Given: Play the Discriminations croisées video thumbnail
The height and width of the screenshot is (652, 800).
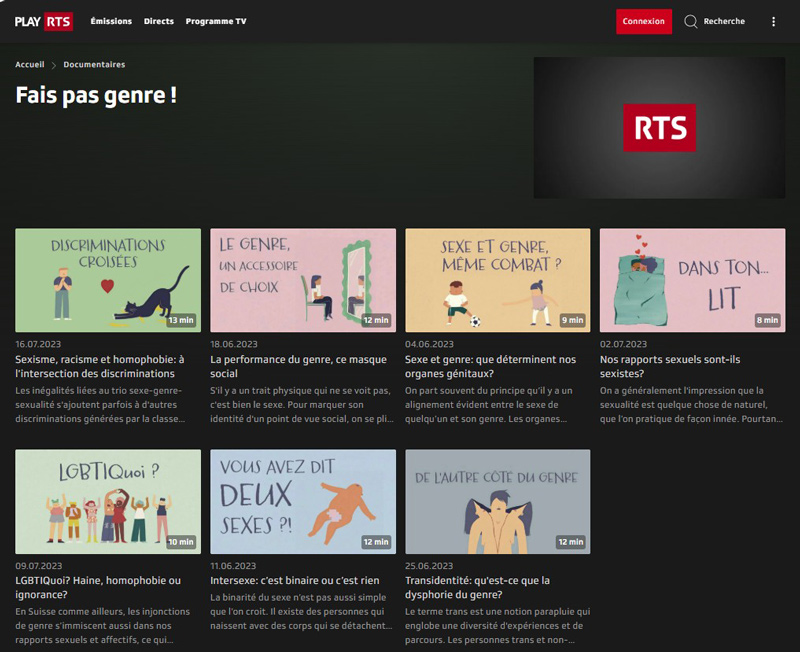Looking at the screenshot, I should point(107,280).
